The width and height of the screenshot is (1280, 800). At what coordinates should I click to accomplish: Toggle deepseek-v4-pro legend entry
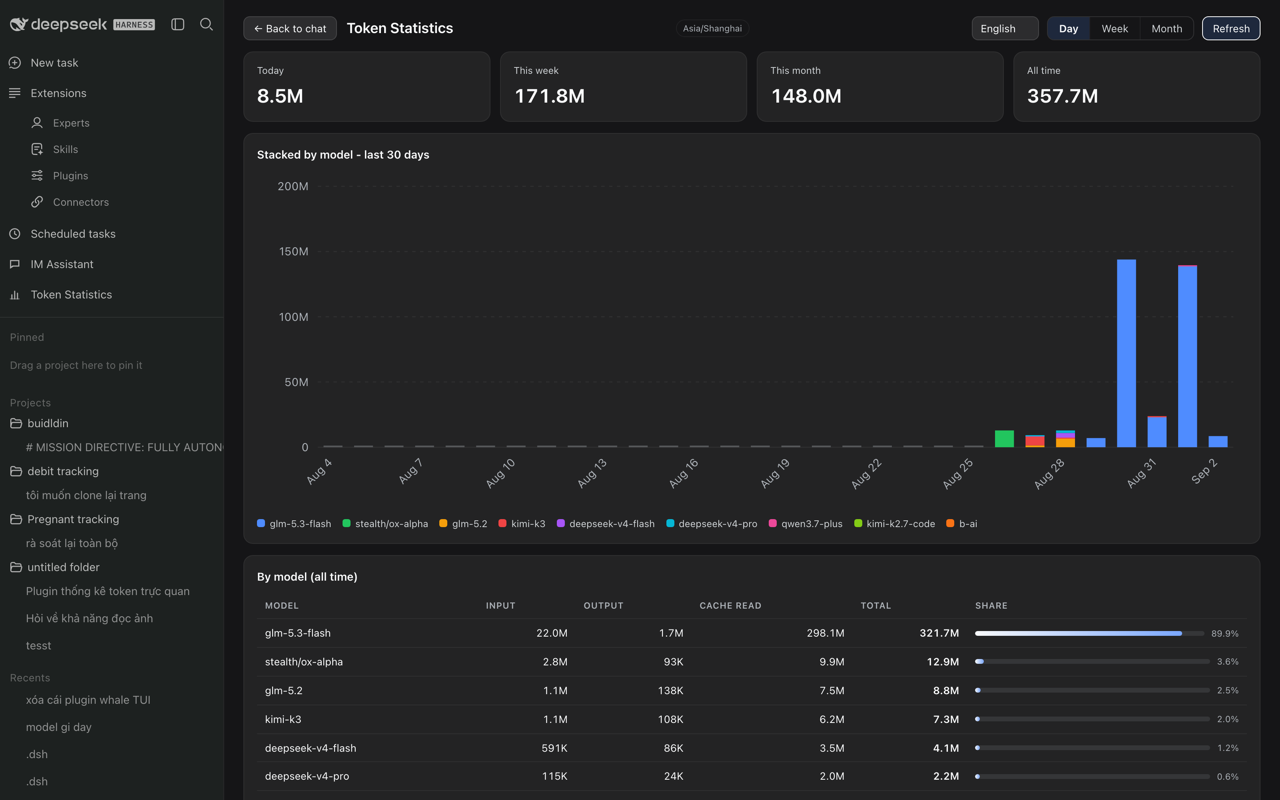point(712,523)
